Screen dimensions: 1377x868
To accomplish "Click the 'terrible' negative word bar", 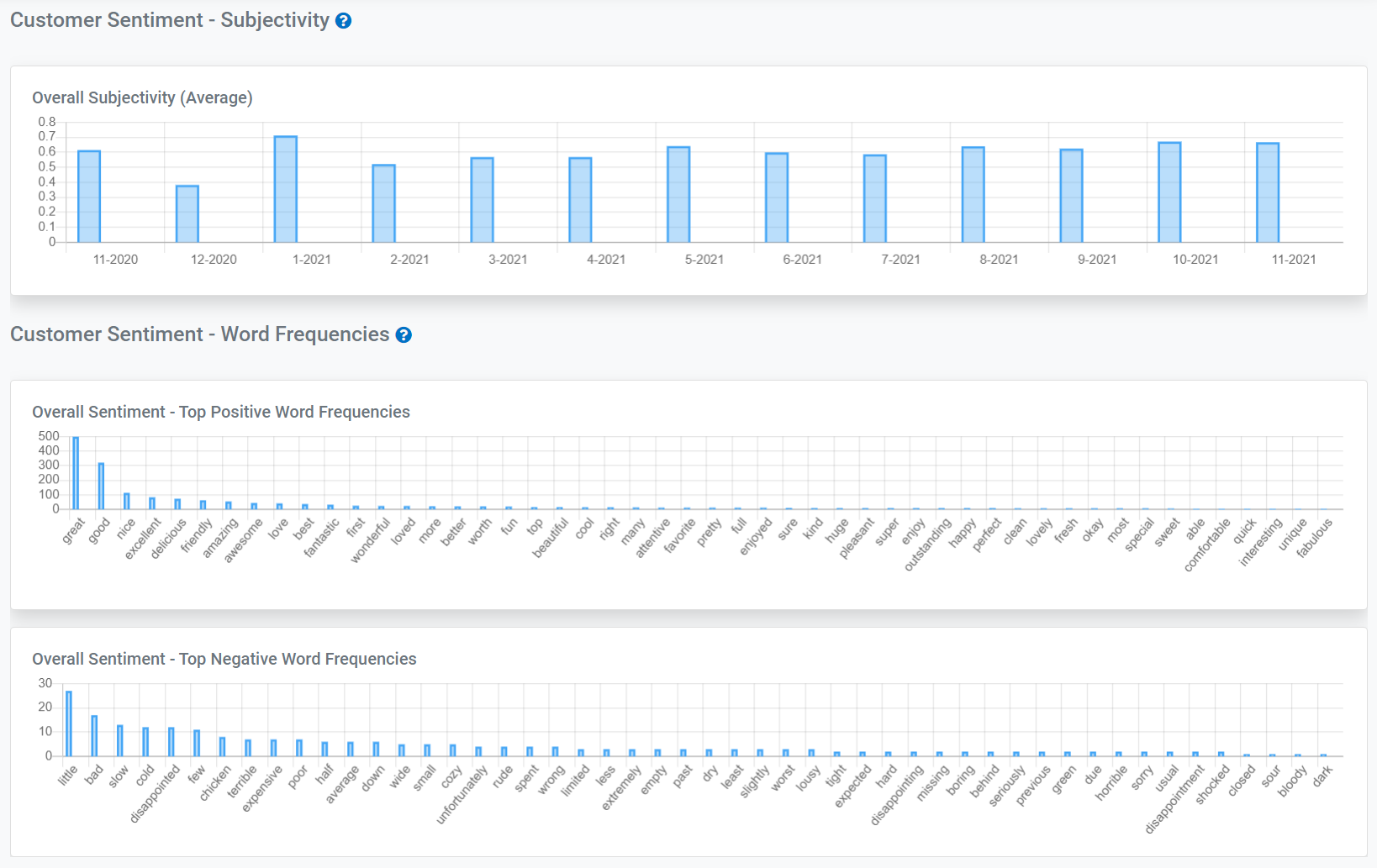I will (248, 749).
